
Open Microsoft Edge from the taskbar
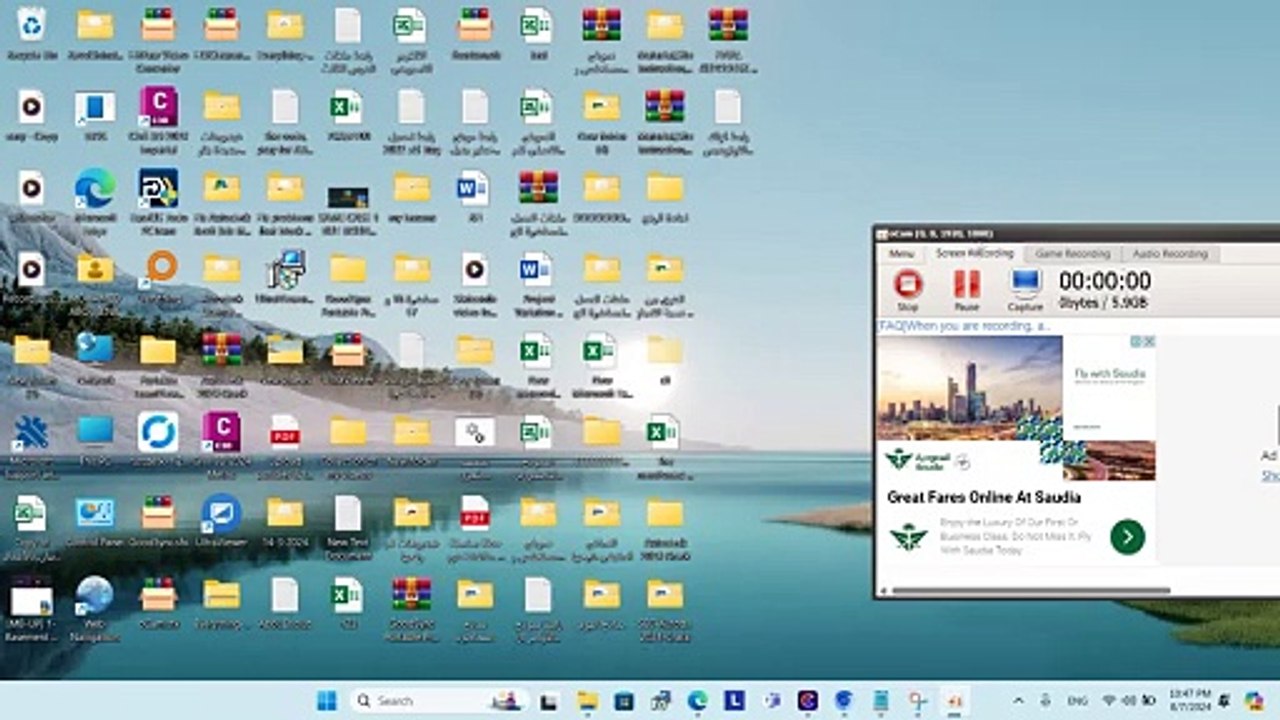[697, 701]
